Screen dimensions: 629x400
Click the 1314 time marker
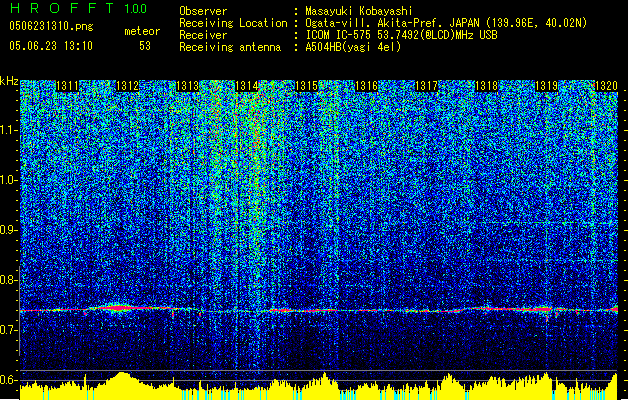[247, 86]
